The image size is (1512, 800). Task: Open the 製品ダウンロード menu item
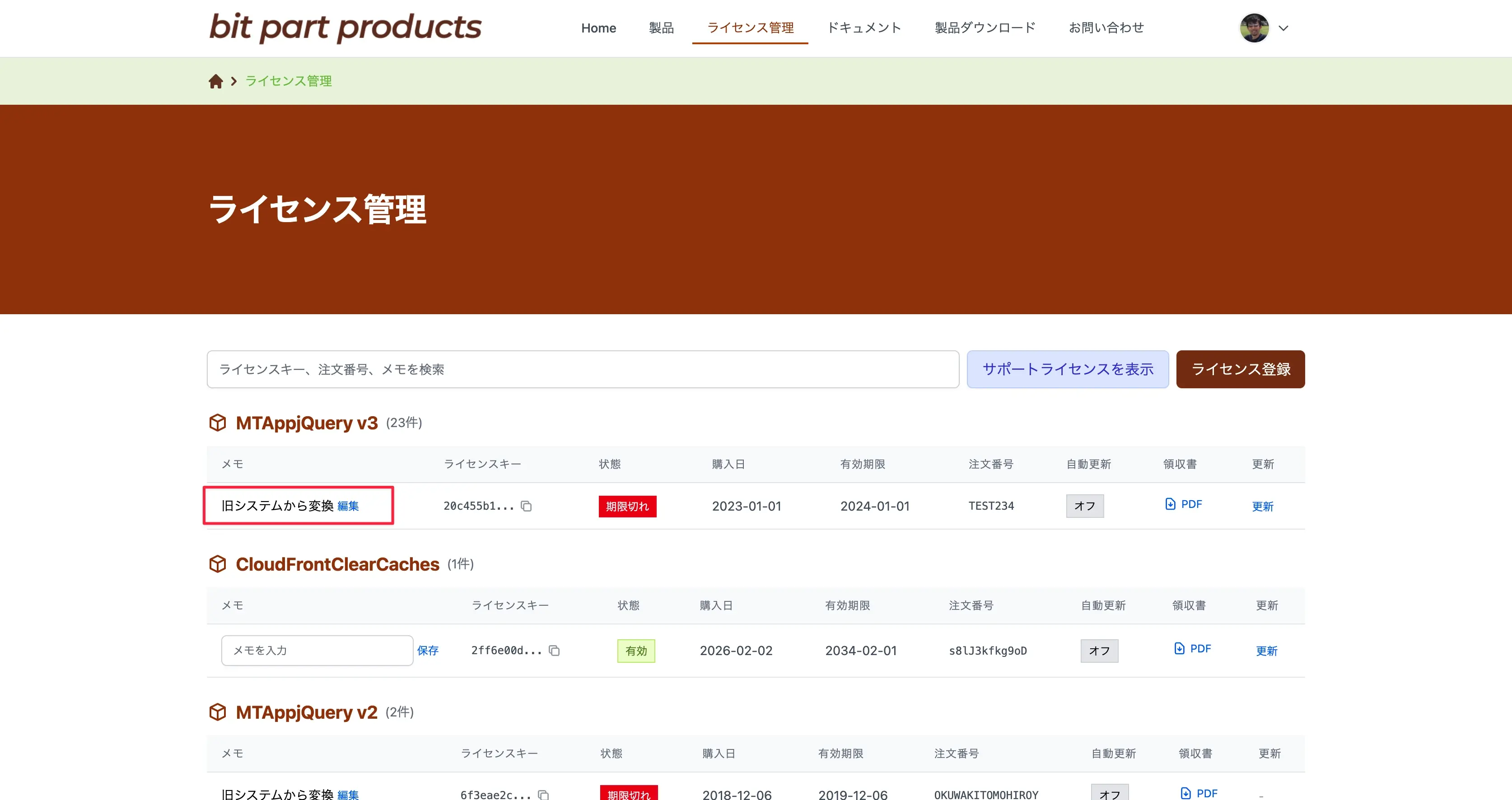pyautogui.click(x=985, y=28)
